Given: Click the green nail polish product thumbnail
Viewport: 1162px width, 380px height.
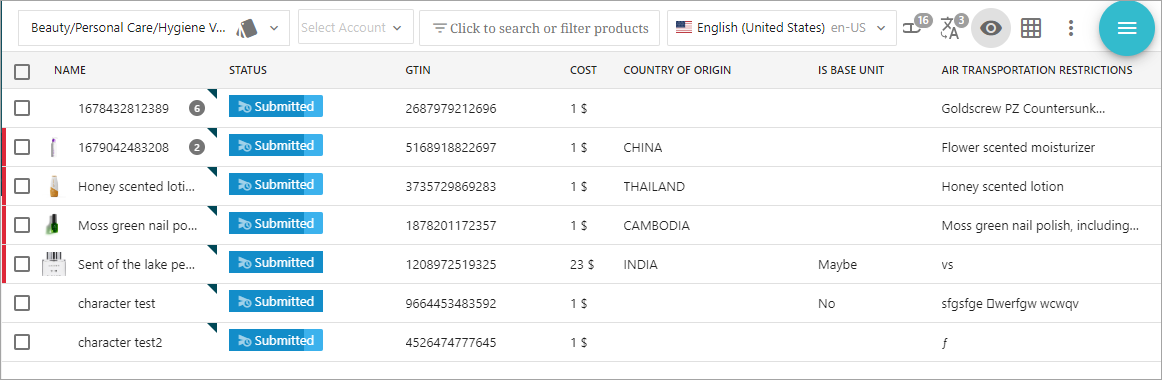Looking at the screenshot, I should (53, 225).
